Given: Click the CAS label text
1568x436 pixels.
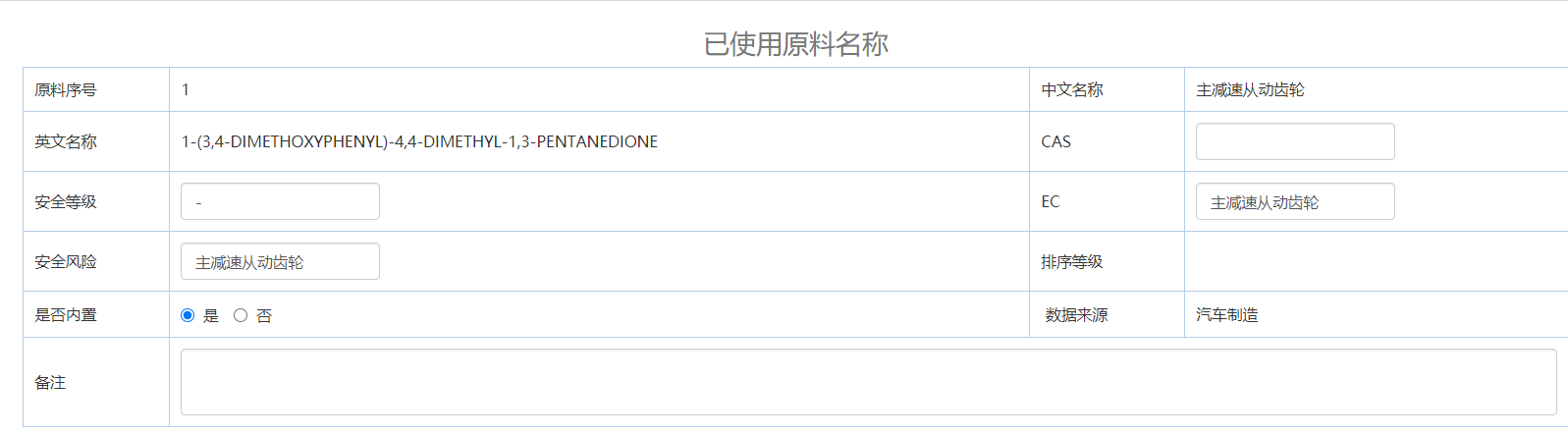Looking at the screenshot, I should 1055,141.
